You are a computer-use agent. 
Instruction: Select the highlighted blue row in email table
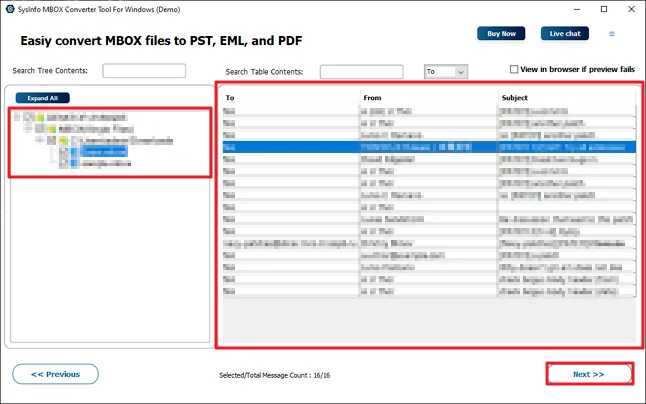(x=429, y=147)
